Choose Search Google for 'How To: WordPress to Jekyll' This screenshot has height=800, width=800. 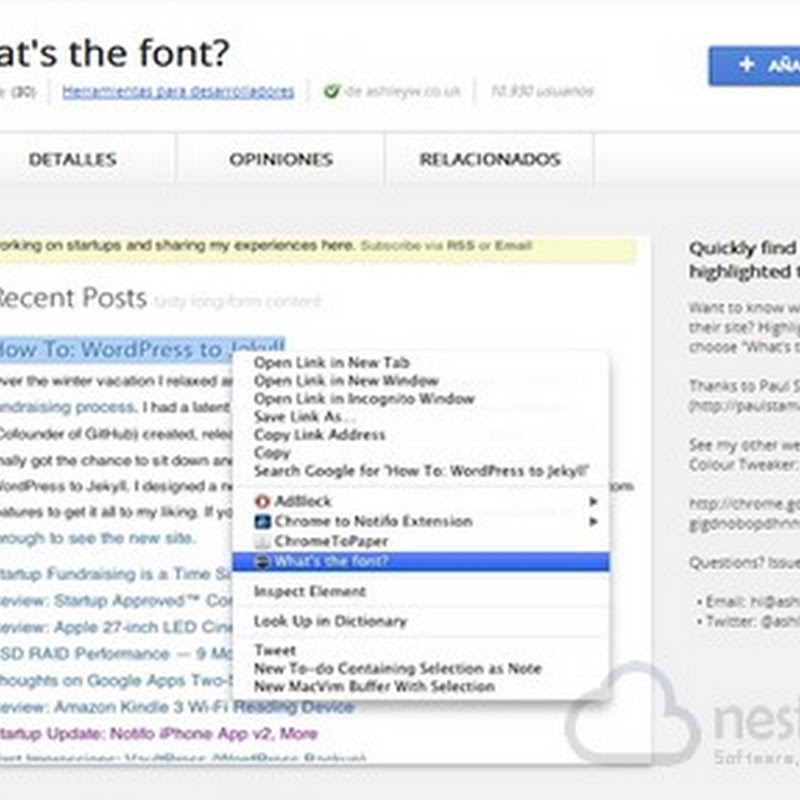(420, 471)
